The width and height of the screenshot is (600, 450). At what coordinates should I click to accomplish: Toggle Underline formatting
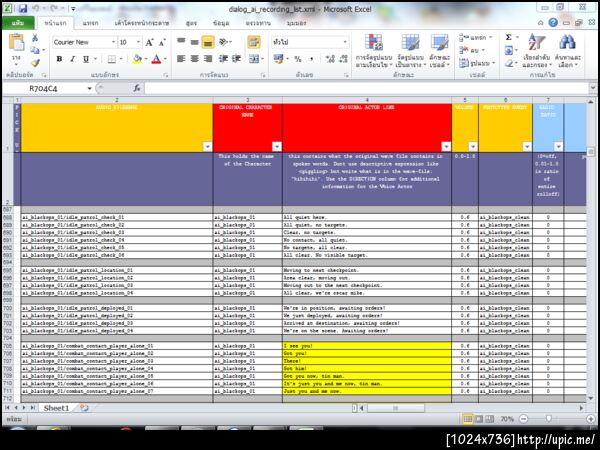tap(86, 59)
